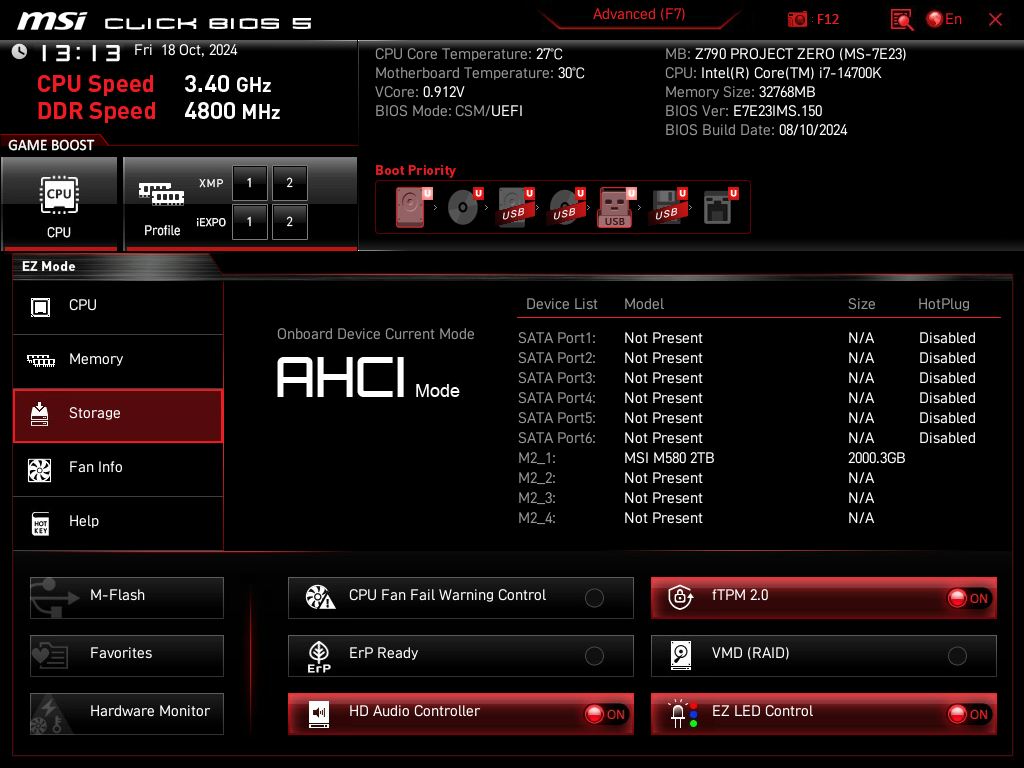
Task: Click SATA Port6 HotPlug Disabled value
Action: click(x=947, y=438)
